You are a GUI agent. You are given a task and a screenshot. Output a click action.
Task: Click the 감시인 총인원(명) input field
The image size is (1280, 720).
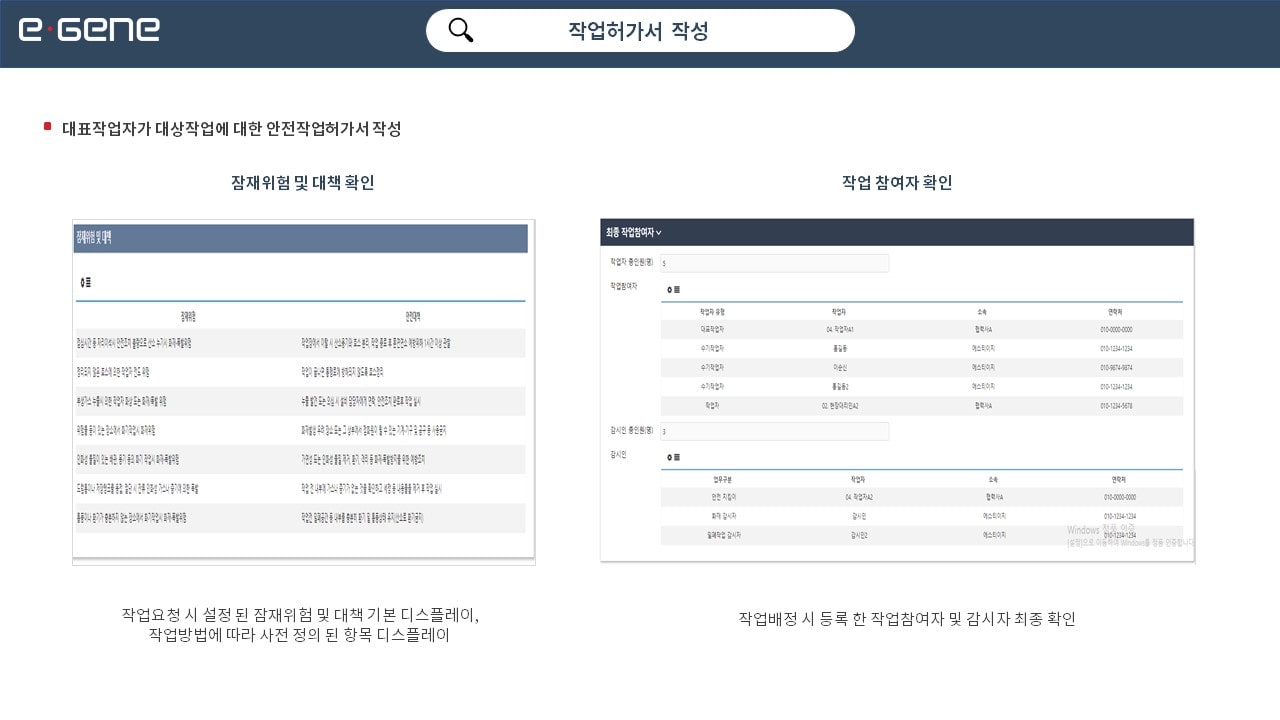click(x=774, y=431)
